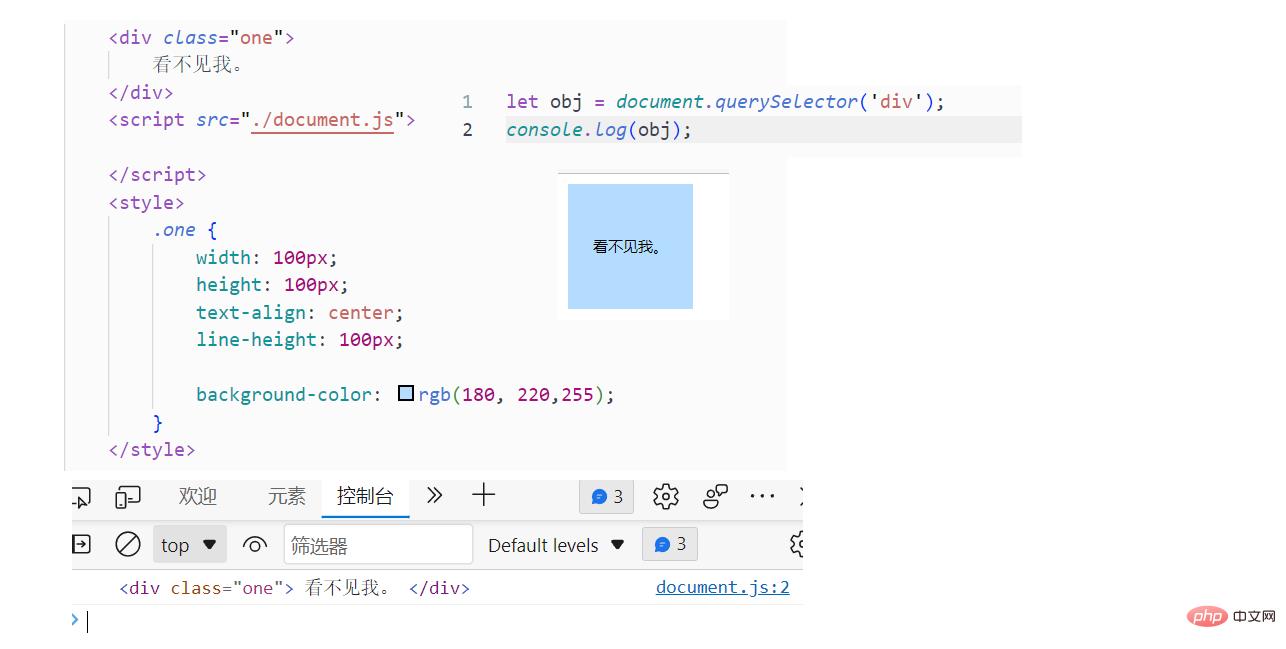Show the console sidebar panel icon
1286x649 pixels.
pyautogui.click(x=81, y=544)
